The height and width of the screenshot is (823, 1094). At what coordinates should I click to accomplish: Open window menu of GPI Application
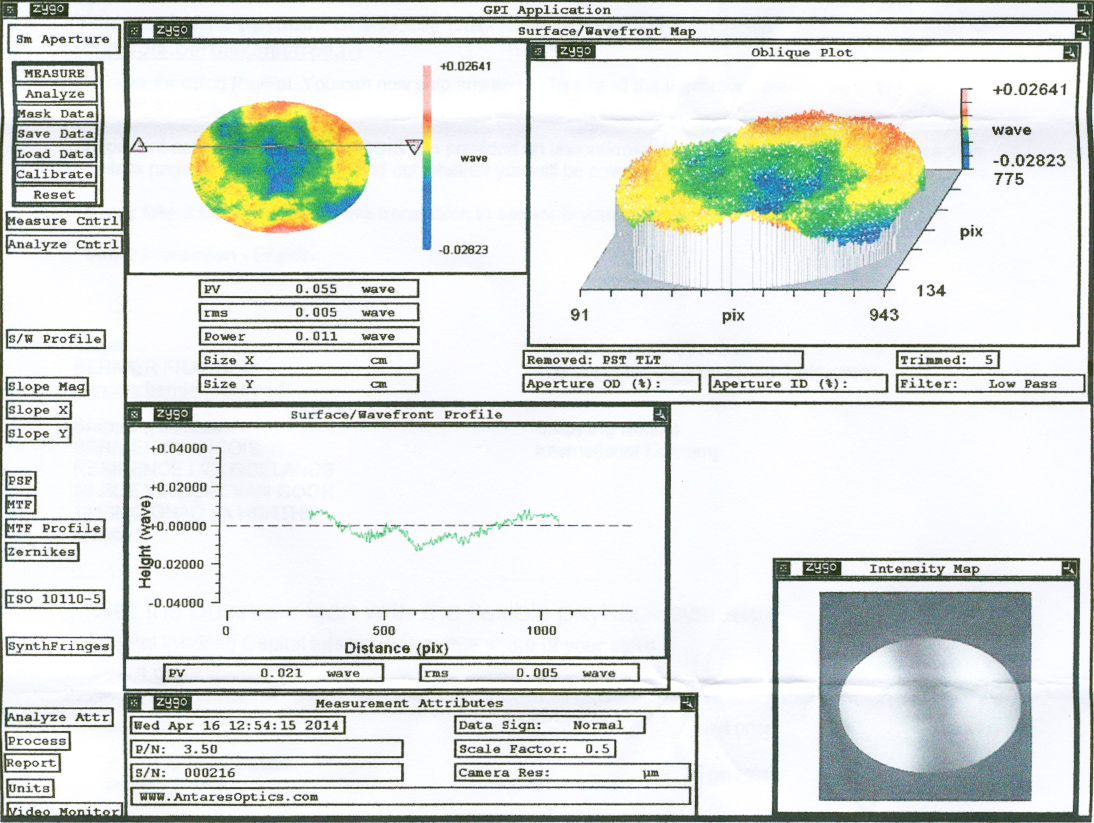[10, 10]
